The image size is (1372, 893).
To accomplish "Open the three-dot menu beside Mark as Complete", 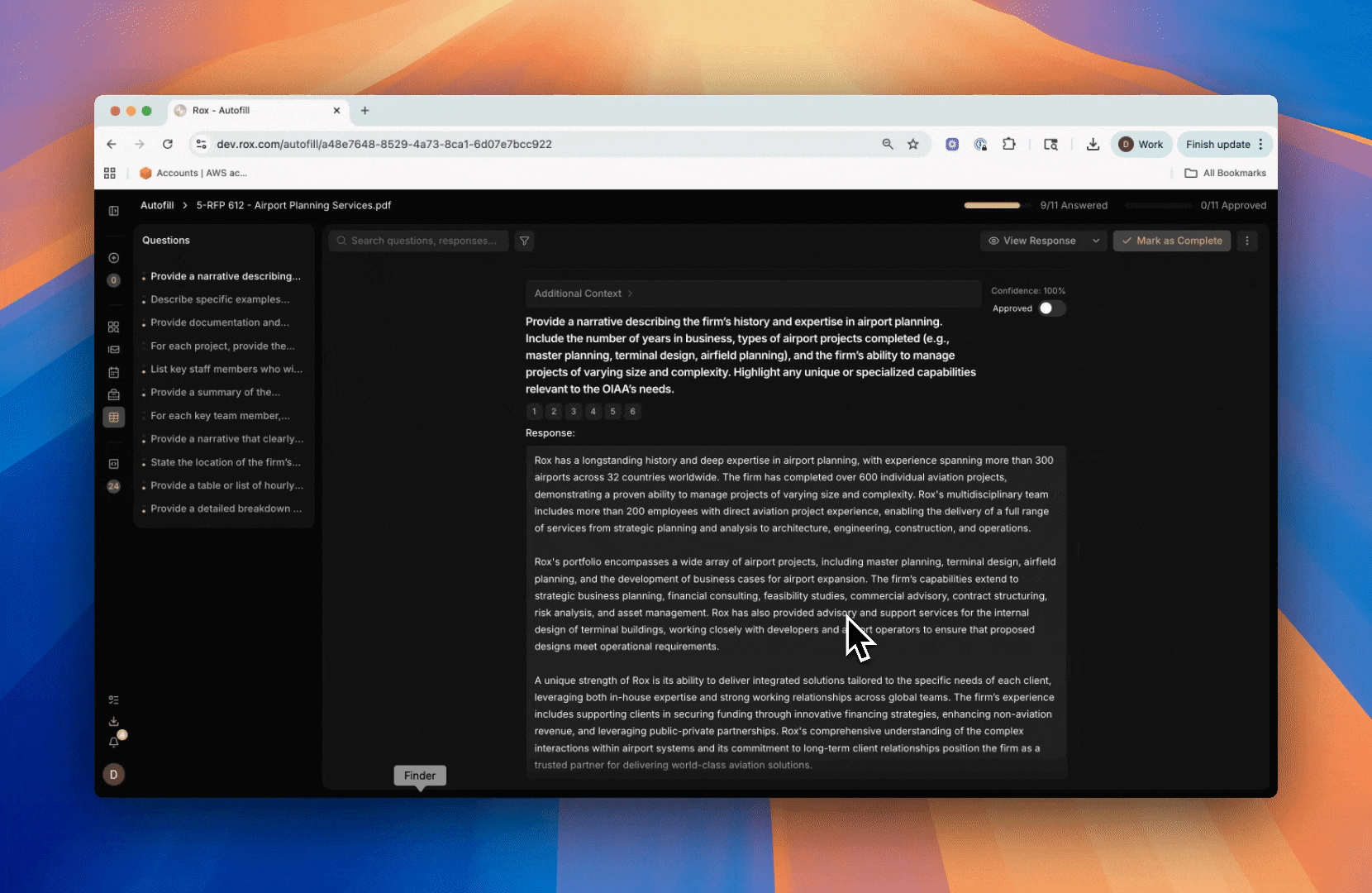I will pyautogui.click(x=1247, y=241).
